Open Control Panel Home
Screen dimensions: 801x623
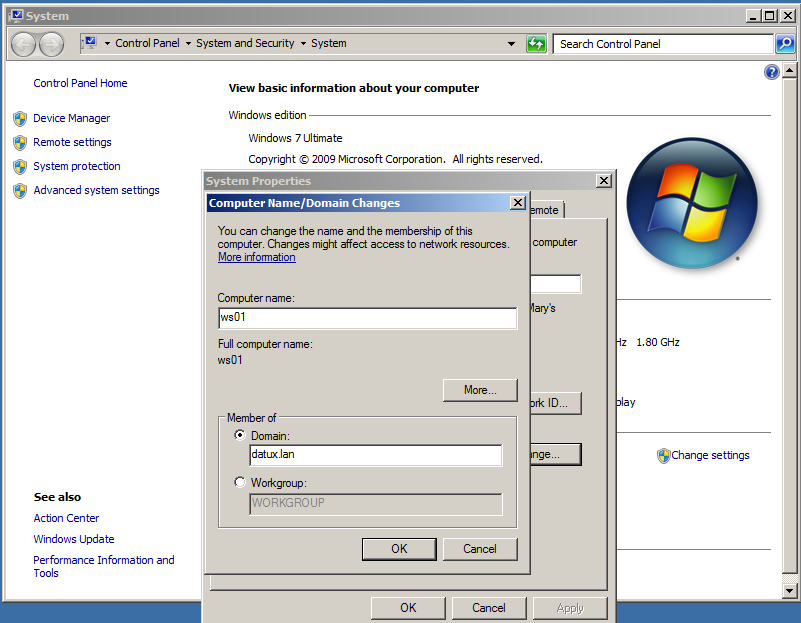coord(80,83)
